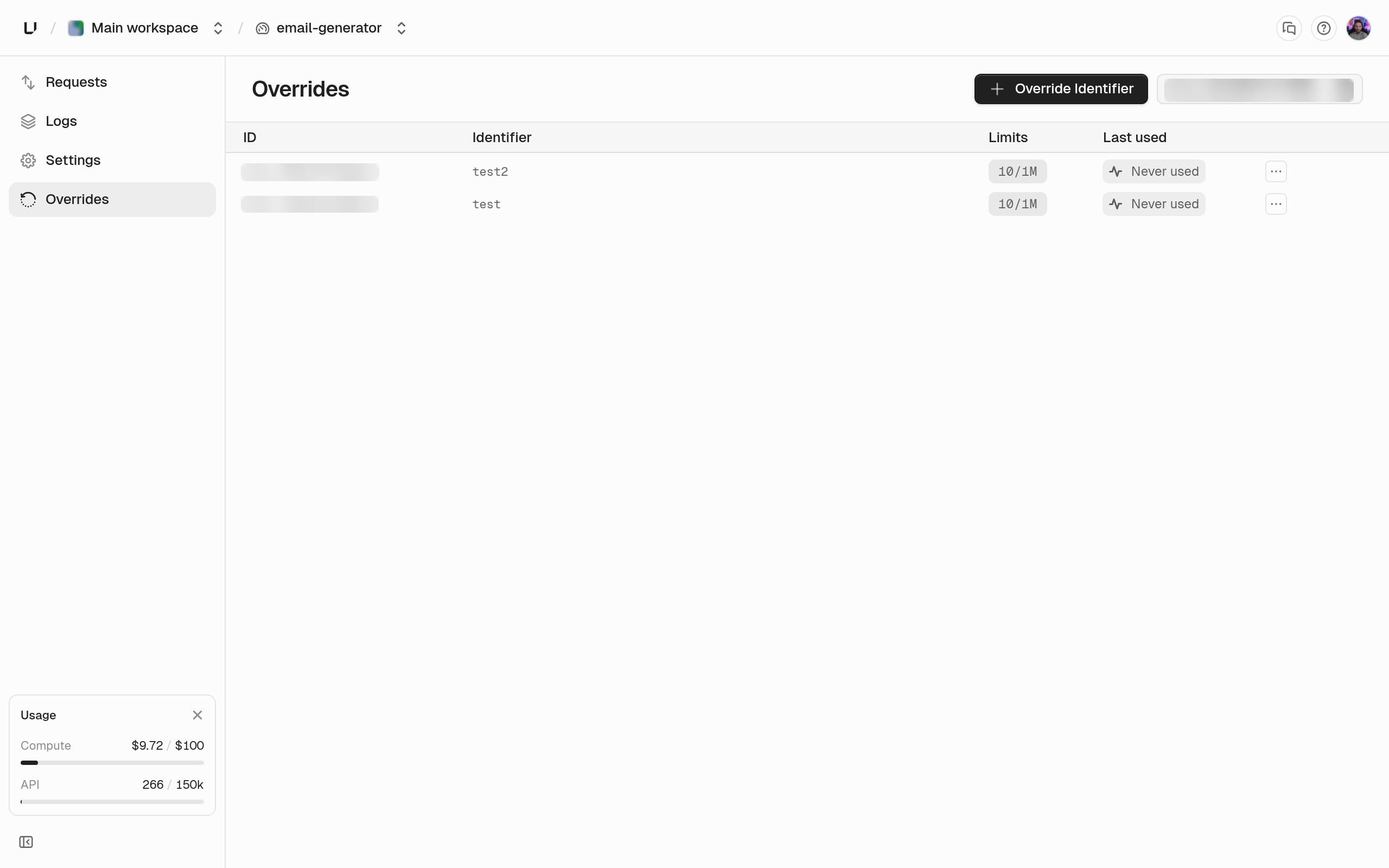Click the email-generator breadcrumb name

coord(329,28)
